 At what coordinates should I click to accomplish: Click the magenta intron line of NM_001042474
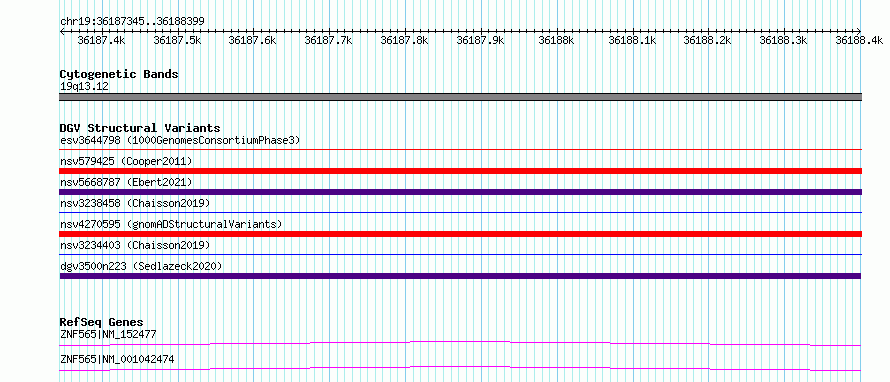point(461,367)
